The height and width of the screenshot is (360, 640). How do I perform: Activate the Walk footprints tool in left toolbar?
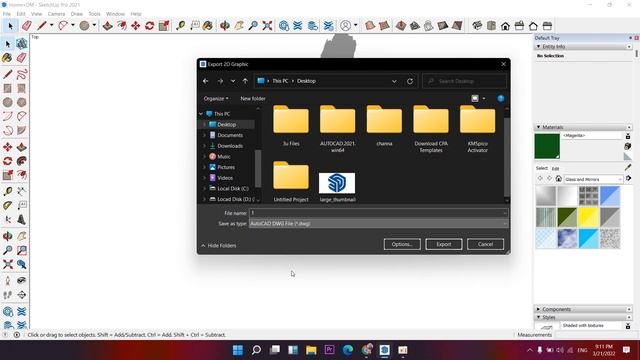(7, 295)
